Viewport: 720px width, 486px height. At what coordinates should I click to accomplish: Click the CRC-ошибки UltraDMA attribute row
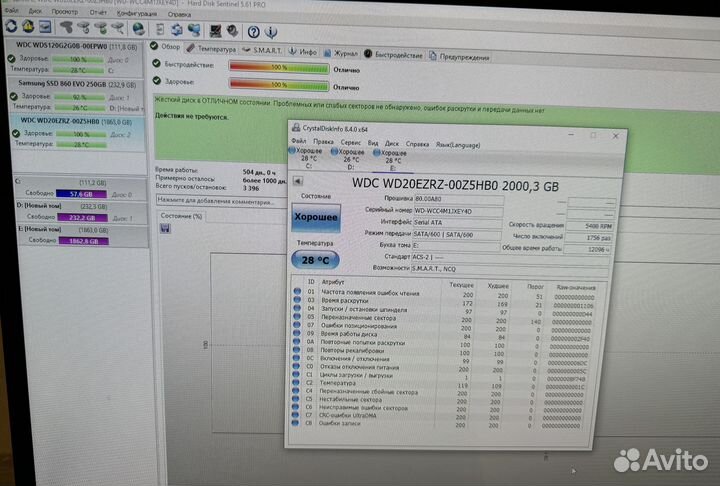pos(440,417)
